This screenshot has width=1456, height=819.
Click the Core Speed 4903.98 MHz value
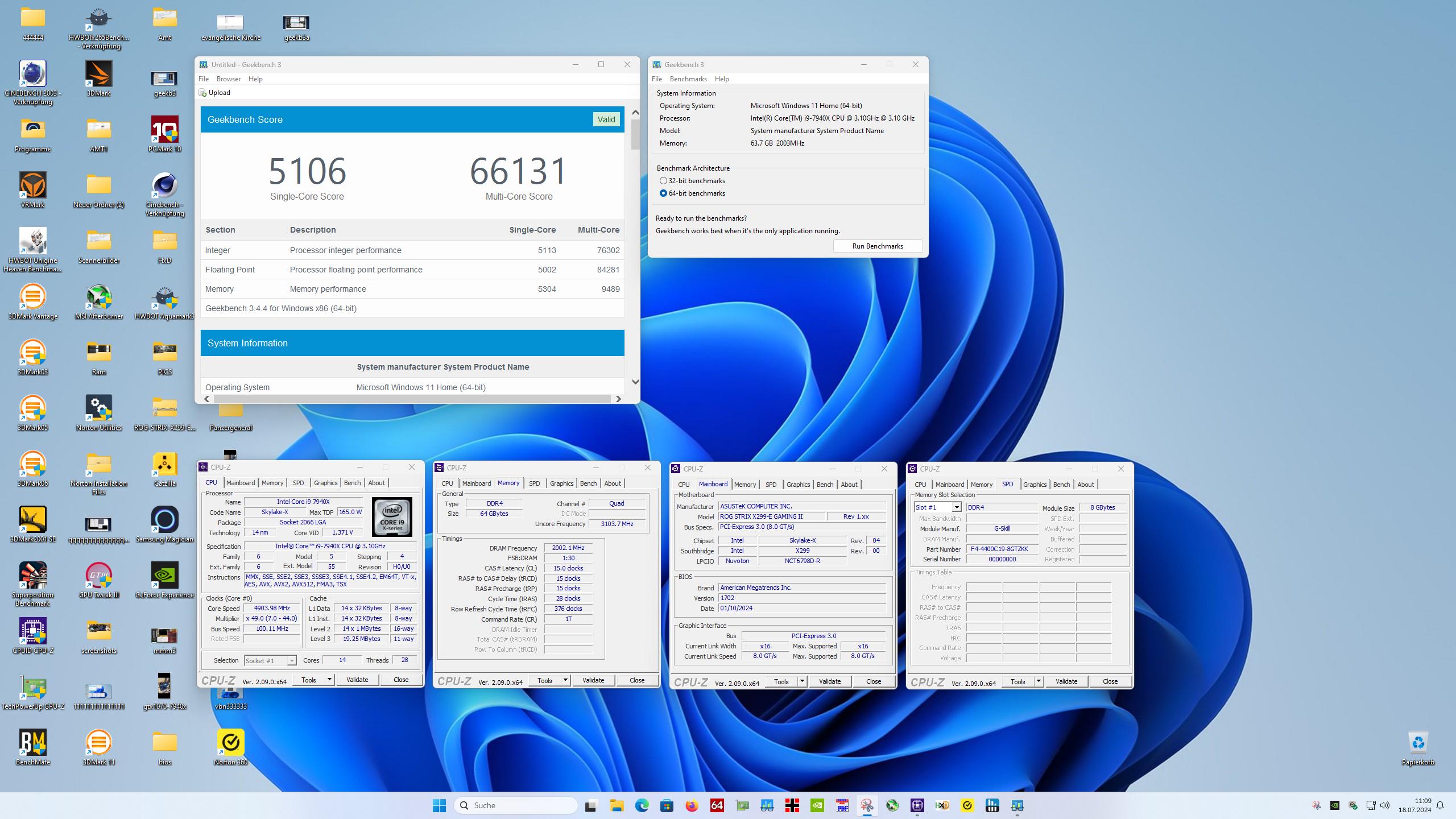[x=272, y=608]
